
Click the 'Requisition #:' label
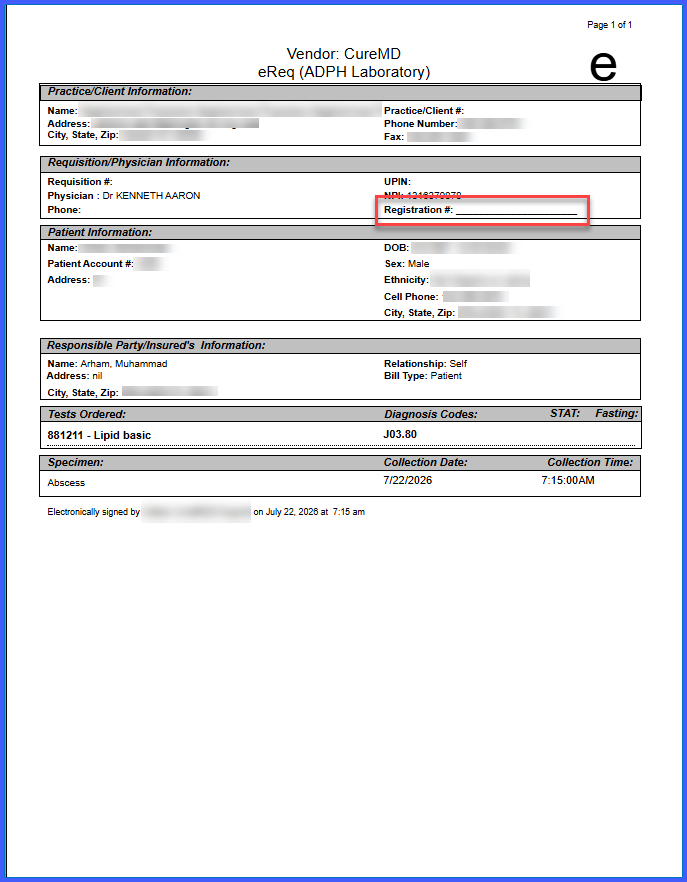click(80, 182)
